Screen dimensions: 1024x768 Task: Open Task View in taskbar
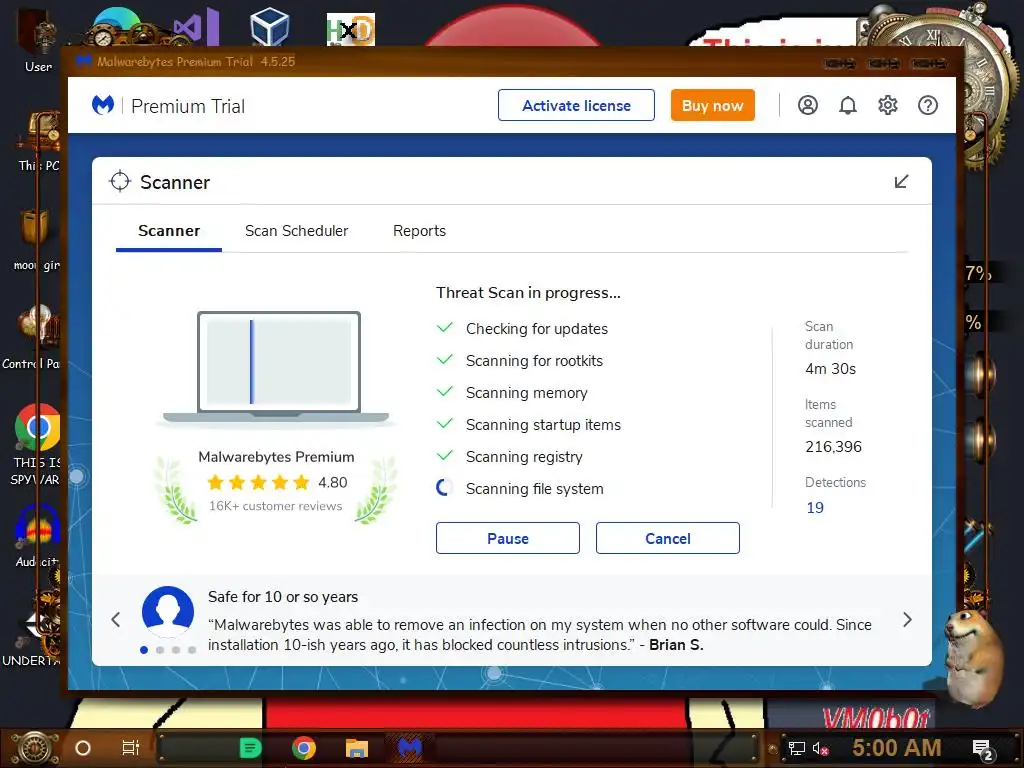131,748
